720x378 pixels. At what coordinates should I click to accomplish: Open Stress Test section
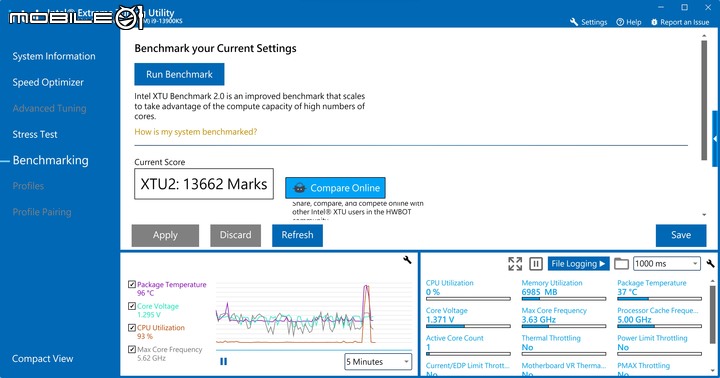click(35, 135)
